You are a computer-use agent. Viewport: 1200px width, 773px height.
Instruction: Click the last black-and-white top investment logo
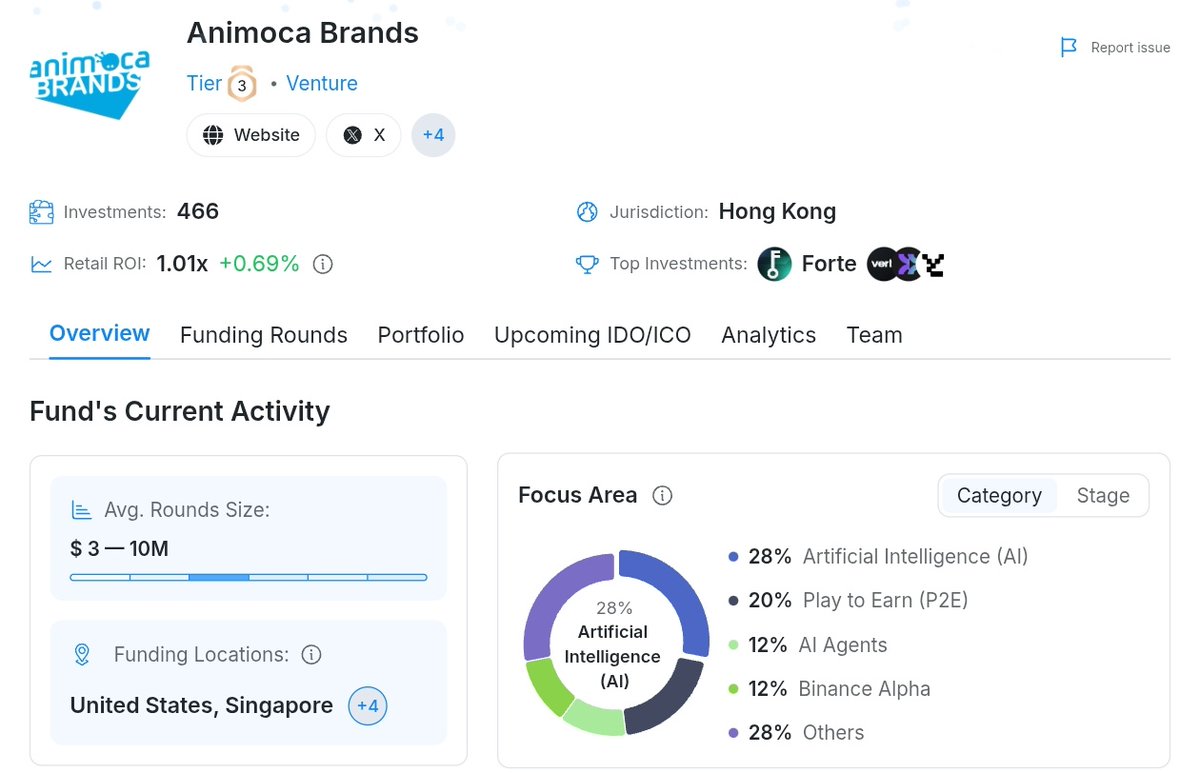934,264
